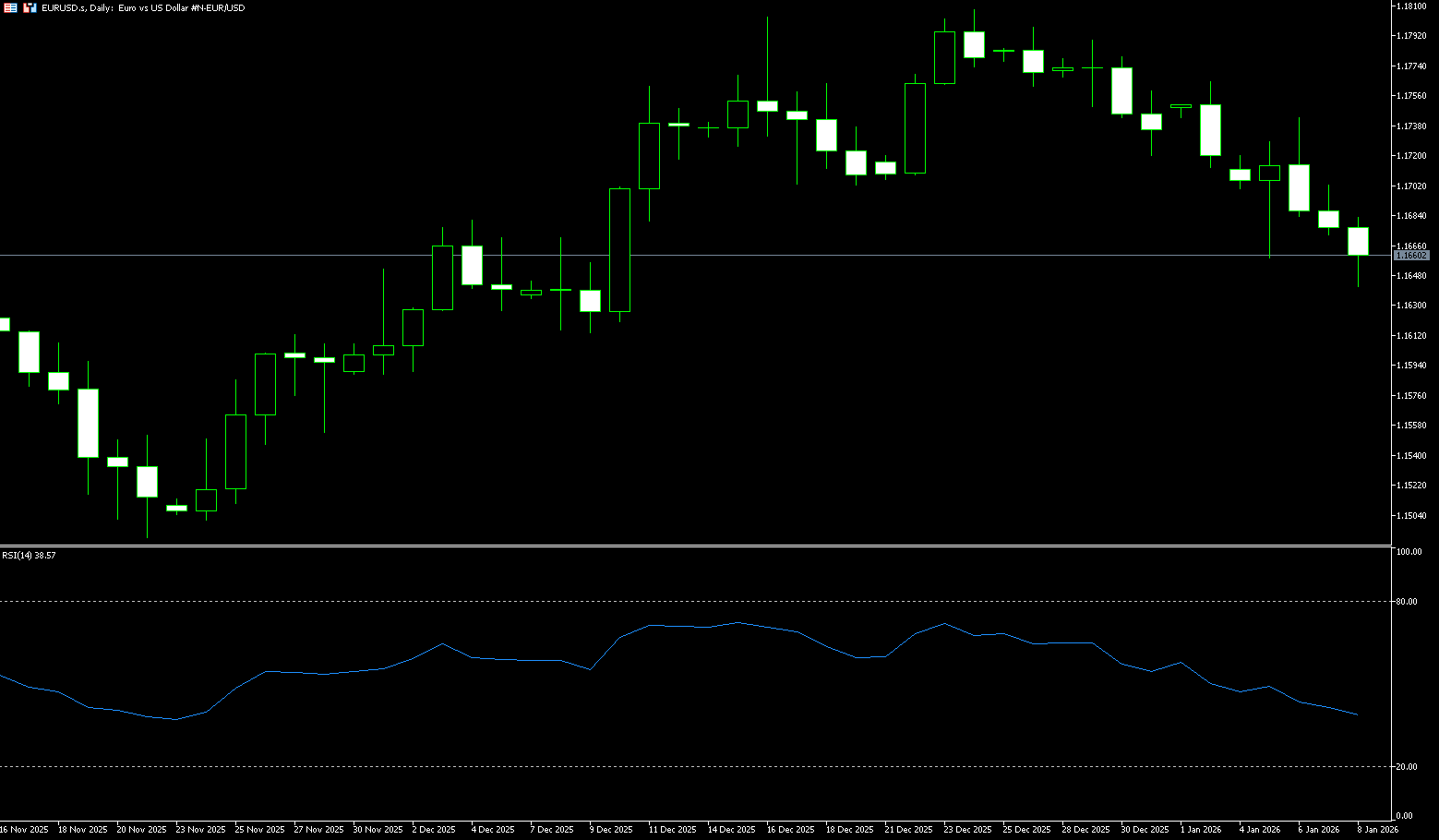The height and width of the screenshot is (840, 1439).
Task: Select the 8 Jan 2026 date label
Action: tap(1377, 830)
